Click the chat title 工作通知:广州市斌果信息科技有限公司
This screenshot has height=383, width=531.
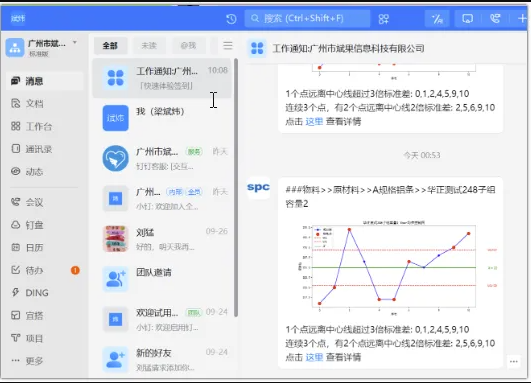pyautogui.click(x=349, y=48)
